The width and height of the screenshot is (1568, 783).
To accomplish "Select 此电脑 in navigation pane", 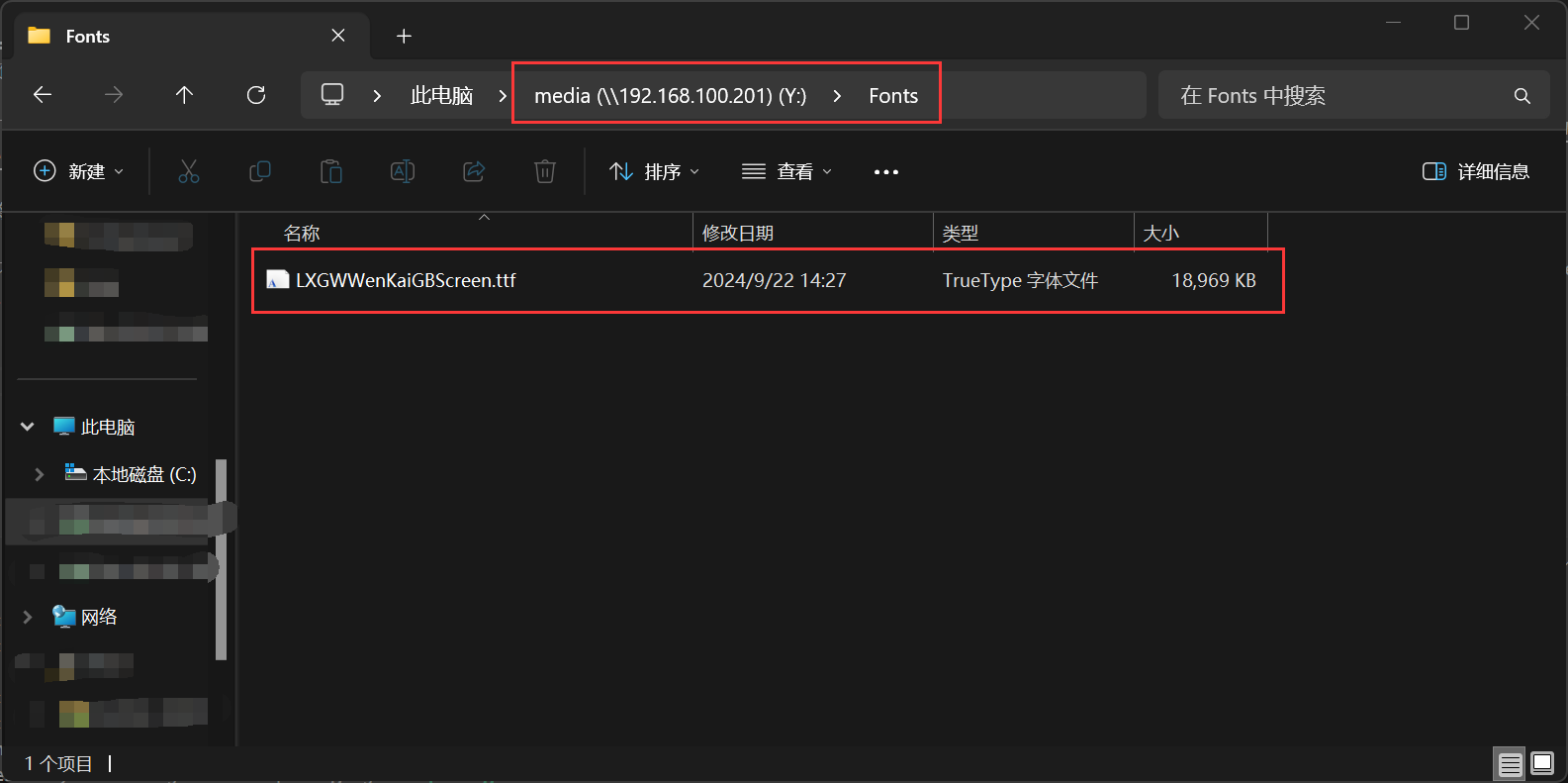I will [108, 427].
